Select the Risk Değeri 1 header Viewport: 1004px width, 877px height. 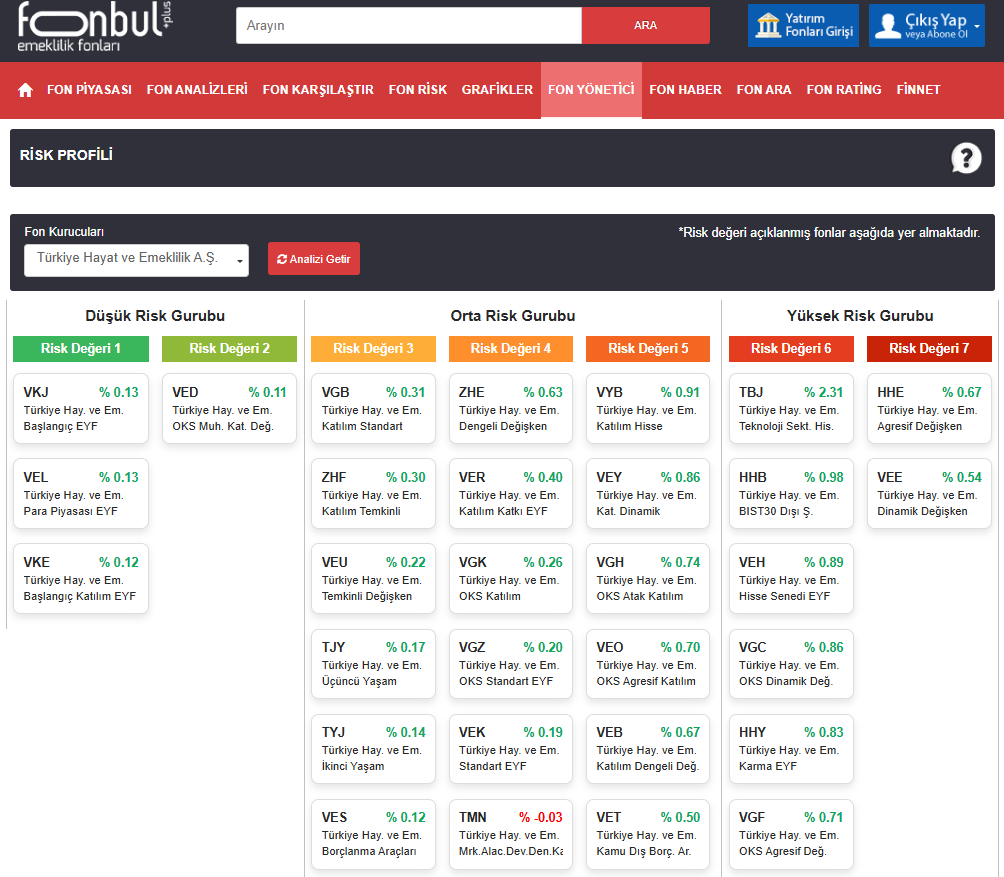(81, 349)
